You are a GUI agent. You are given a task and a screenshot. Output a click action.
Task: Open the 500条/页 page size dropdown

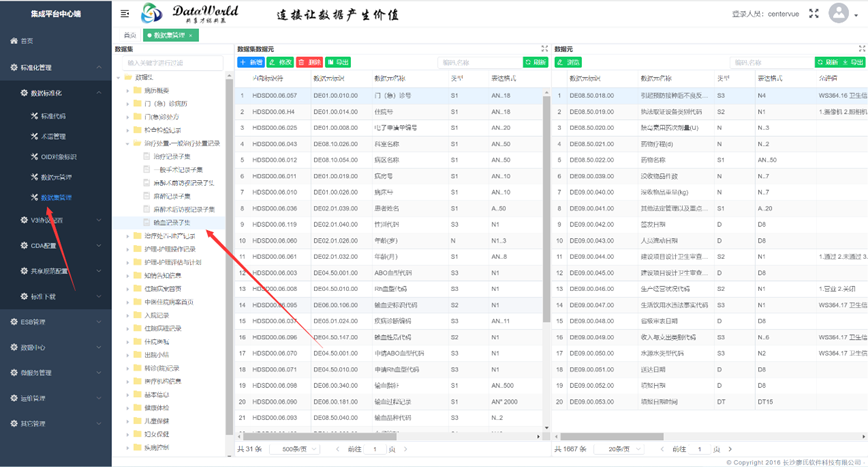[294, 449]
